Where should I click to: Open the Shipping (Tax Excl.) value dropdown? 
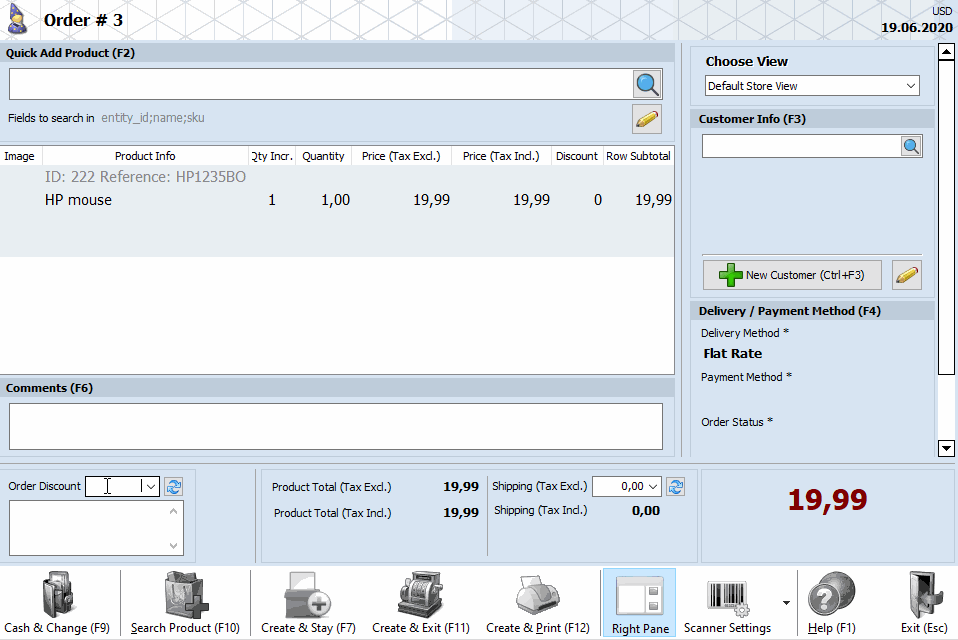point(653,487)
